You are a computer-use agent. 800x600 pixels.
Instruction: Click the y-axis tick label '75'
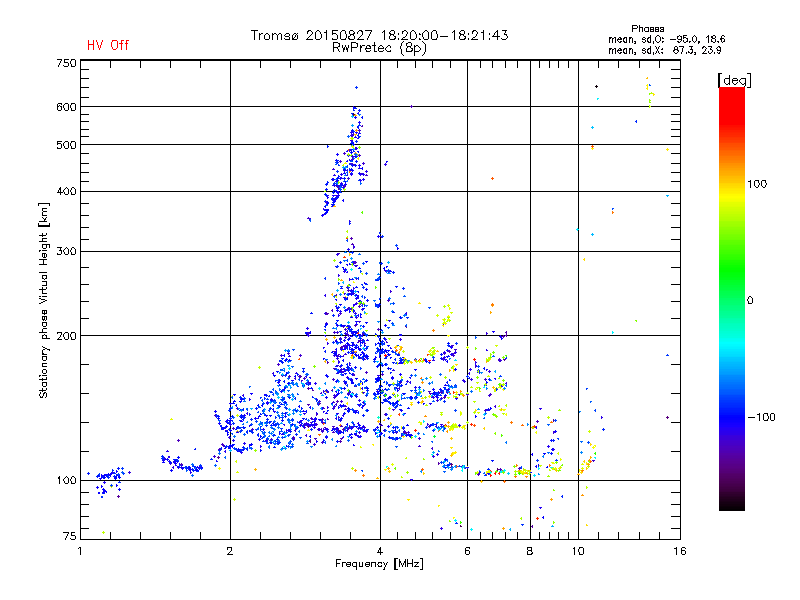tap(70, 536)
